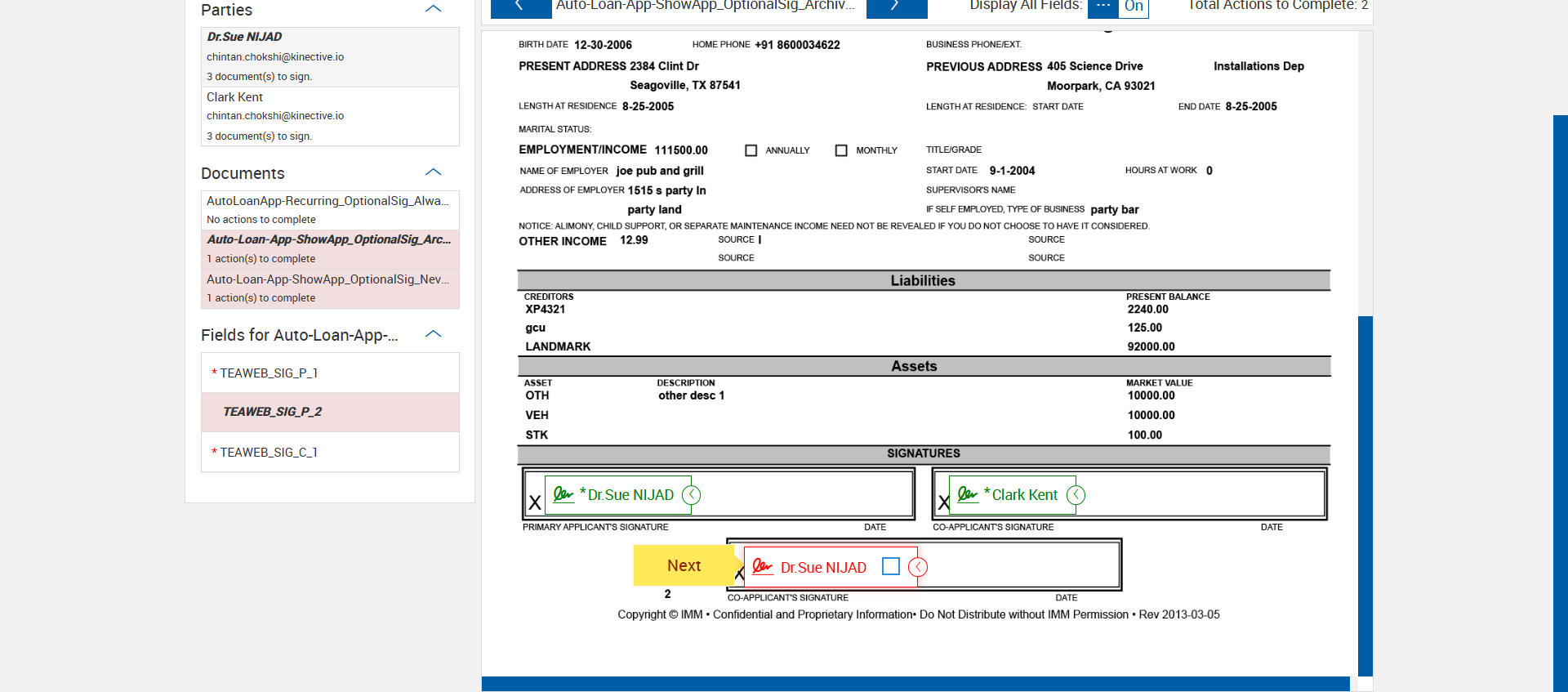
Task: Sign the Clark Kent co-applicant field
Action: [1013, 495]
